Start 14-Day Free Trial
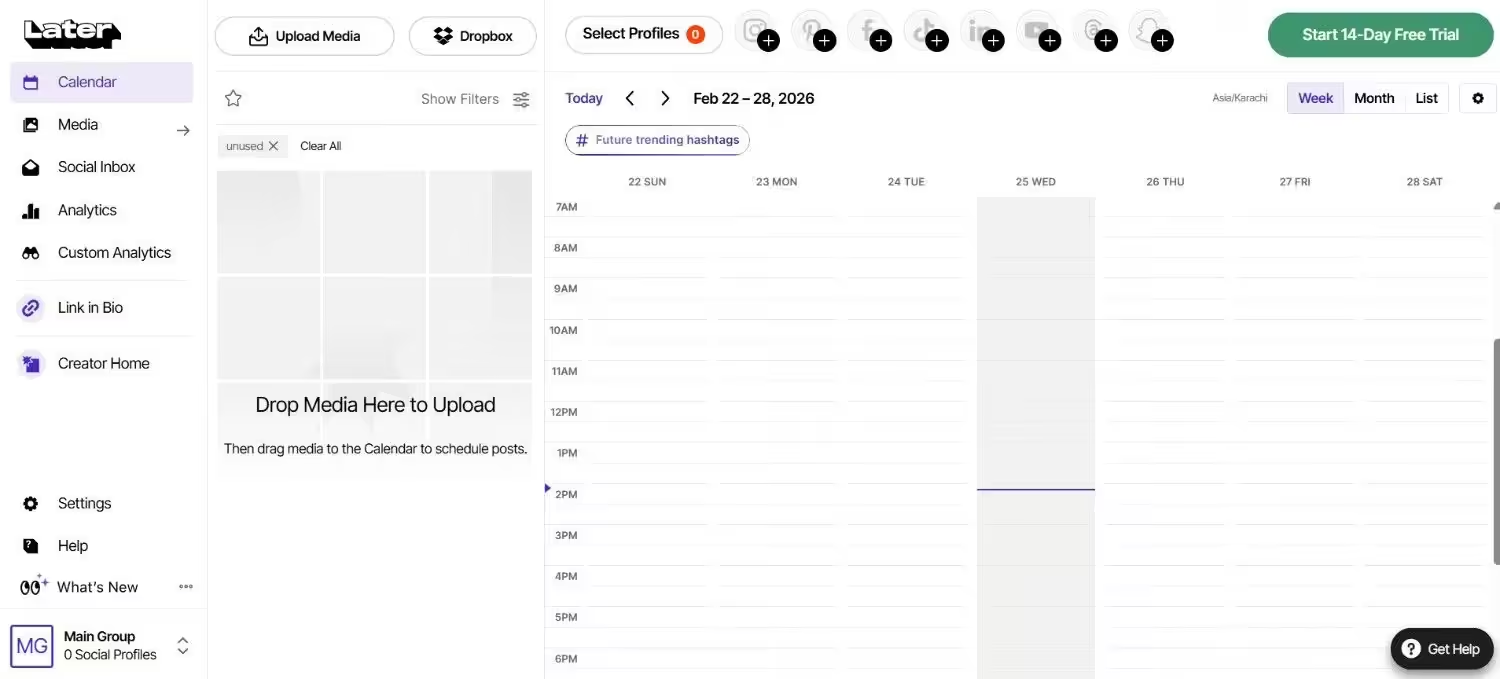 click(1380, 34)
